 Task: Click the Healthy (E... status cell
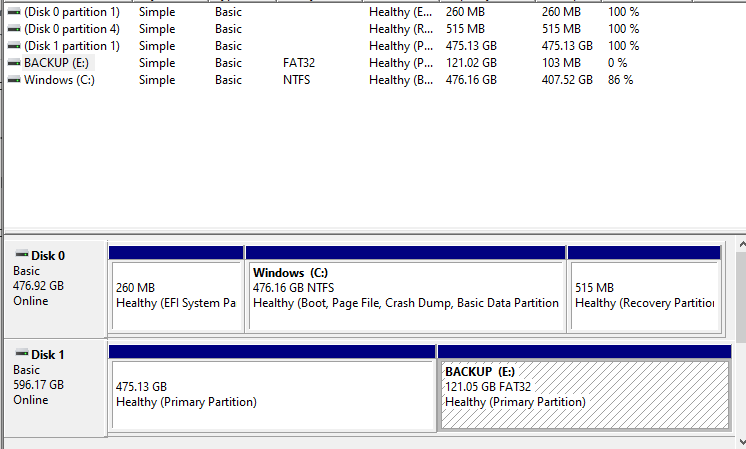pos(401,11)
